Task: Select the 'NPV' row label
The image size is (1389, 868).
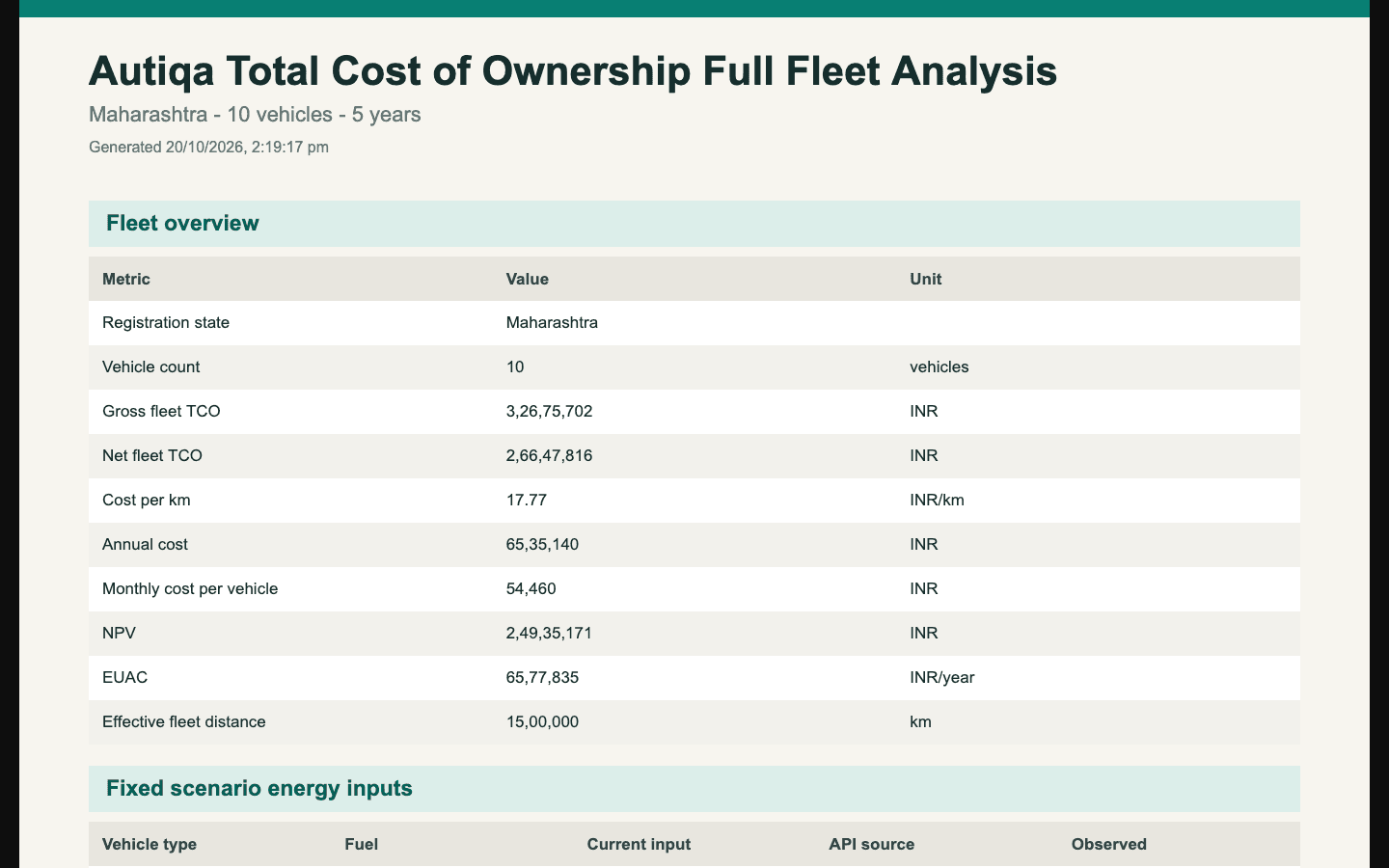Action: tap(119, 634)
